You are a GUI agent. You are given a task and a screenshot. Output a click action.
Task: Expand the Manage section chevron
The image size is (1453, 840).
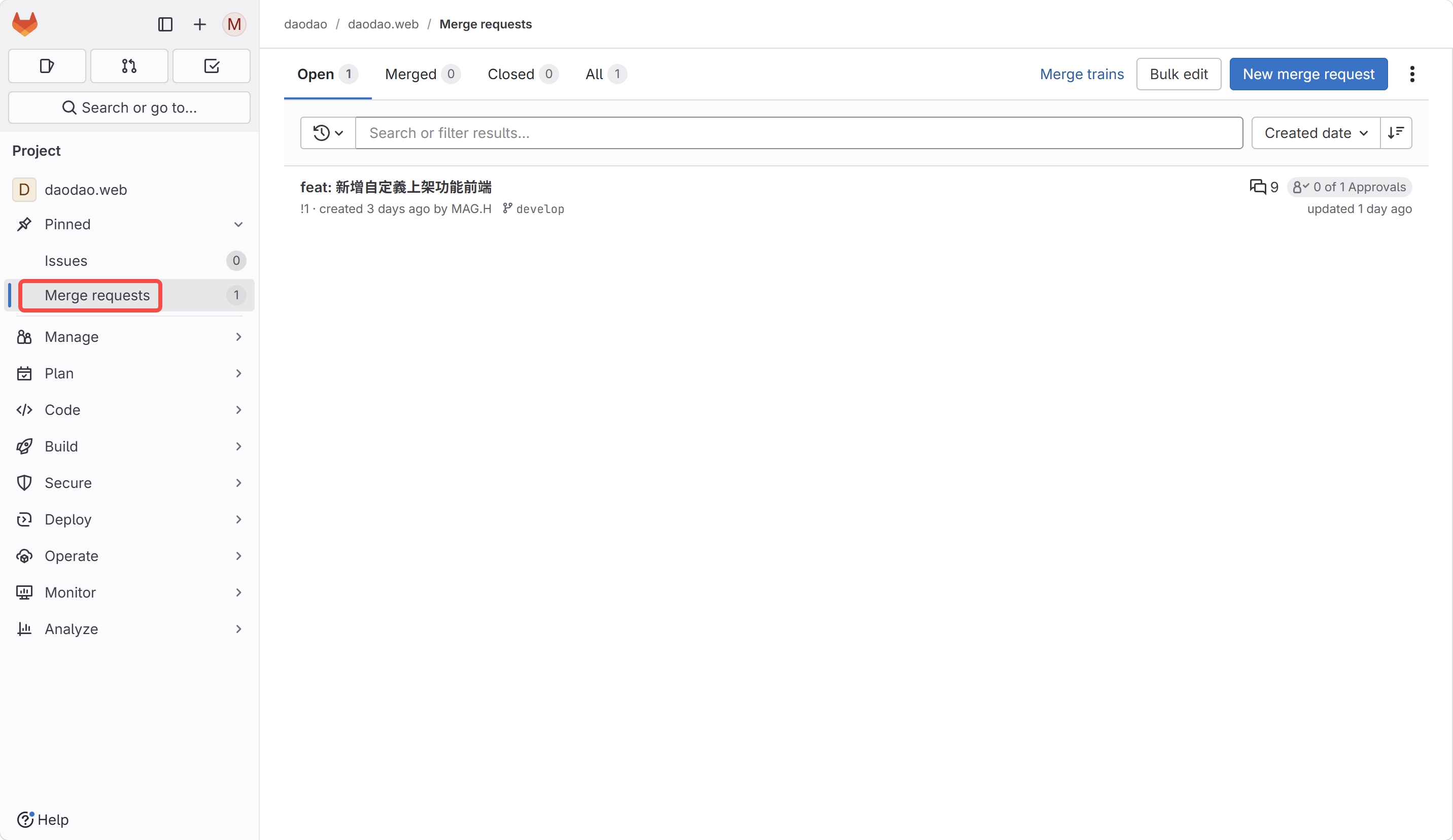[238, 337]
